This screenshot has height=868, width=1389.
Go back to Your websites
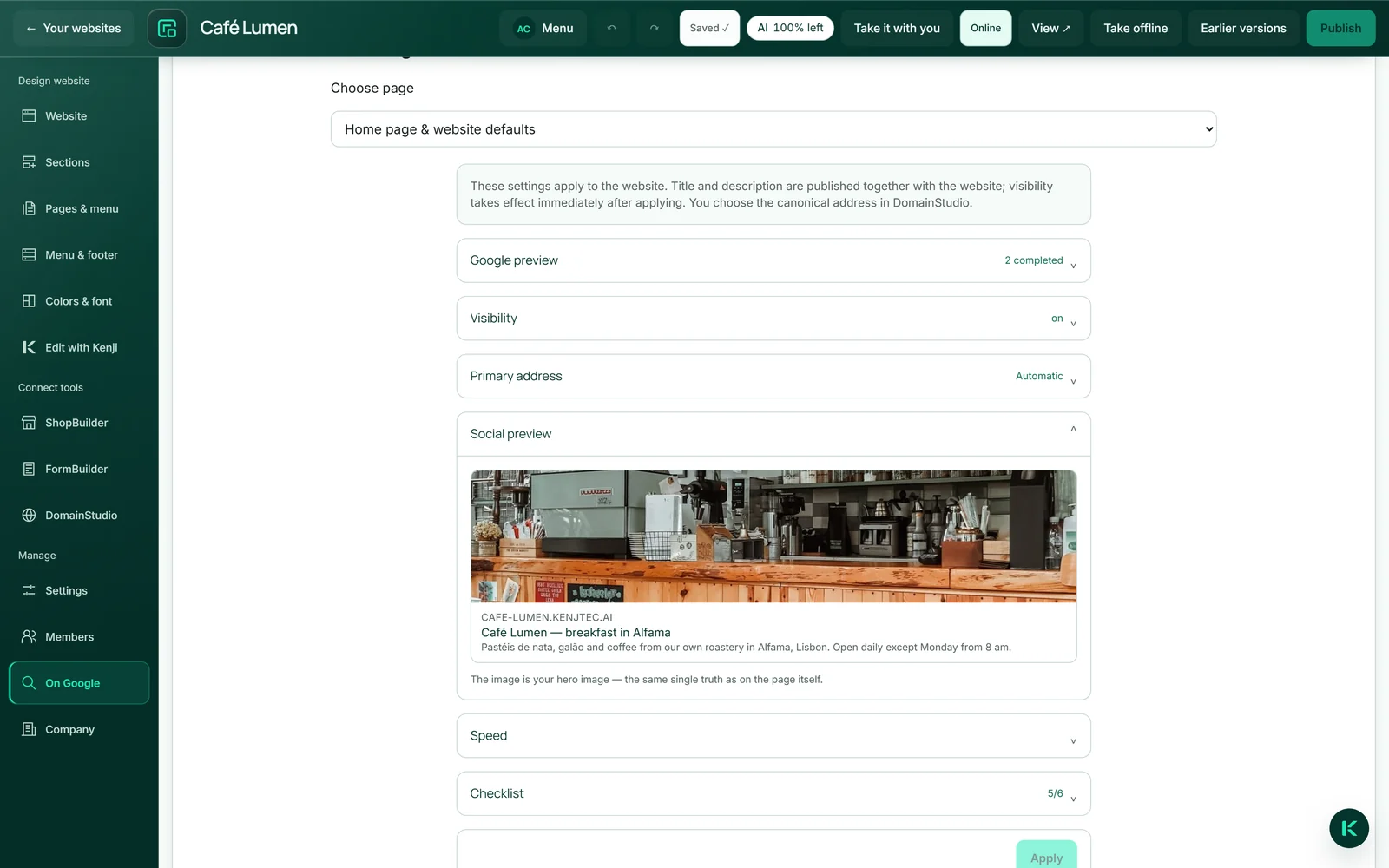click(x=74, y=28)
